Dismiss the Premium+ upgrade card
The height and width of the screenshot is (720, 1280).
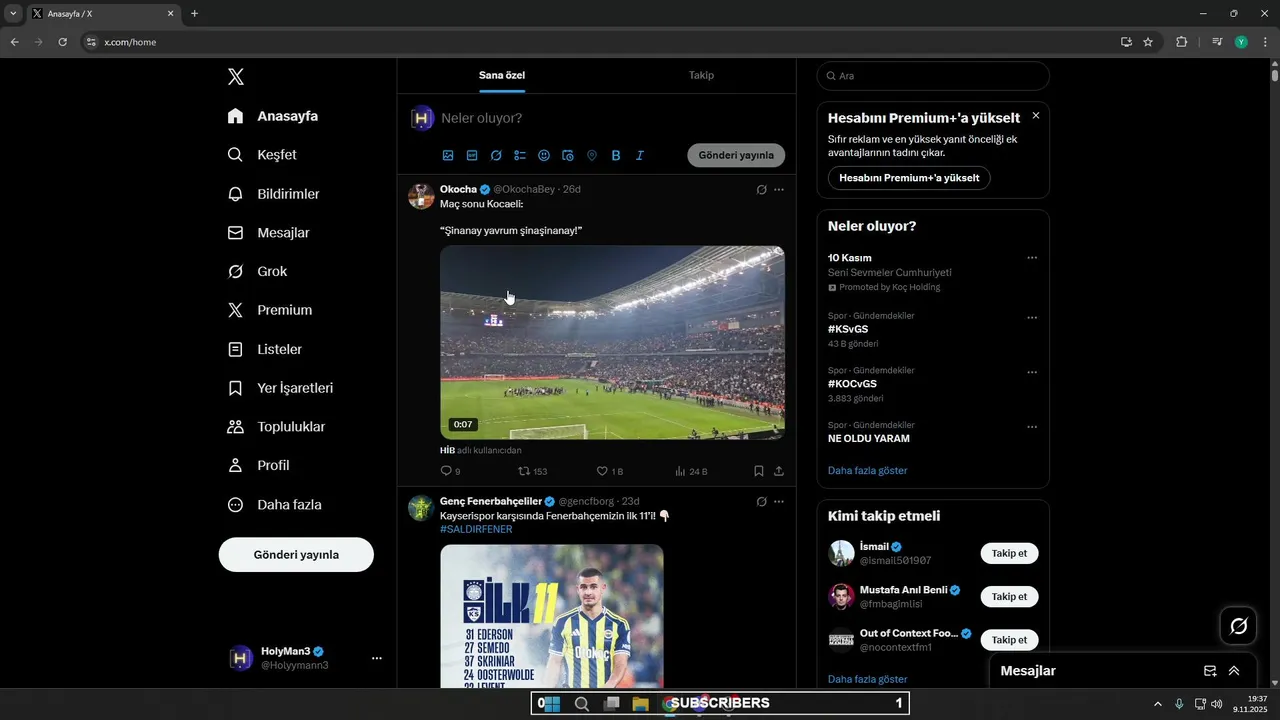[x=1036, y=116]
